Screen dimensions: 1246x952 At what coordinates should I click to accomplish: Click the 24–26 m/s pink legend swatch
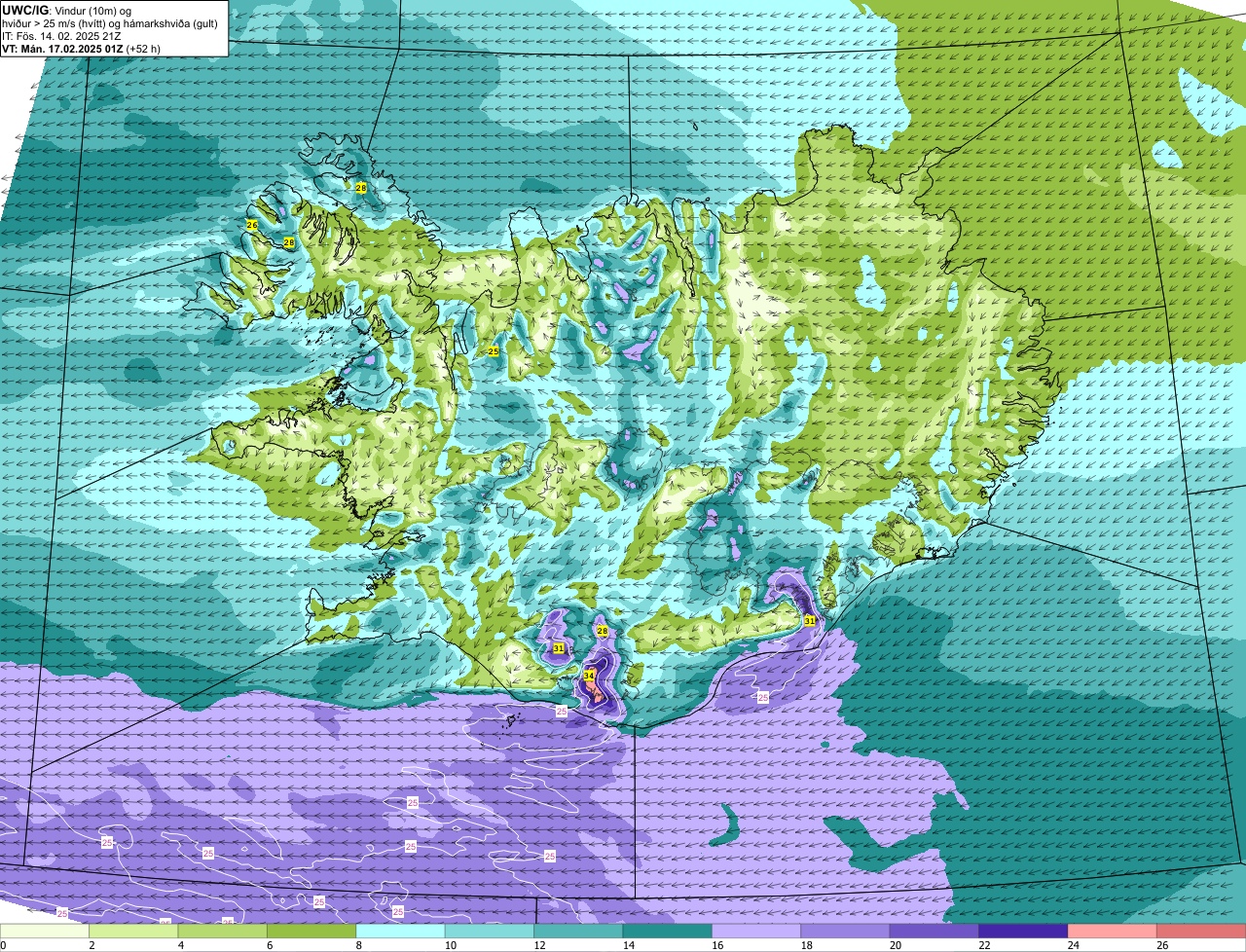coord(1114,932)
